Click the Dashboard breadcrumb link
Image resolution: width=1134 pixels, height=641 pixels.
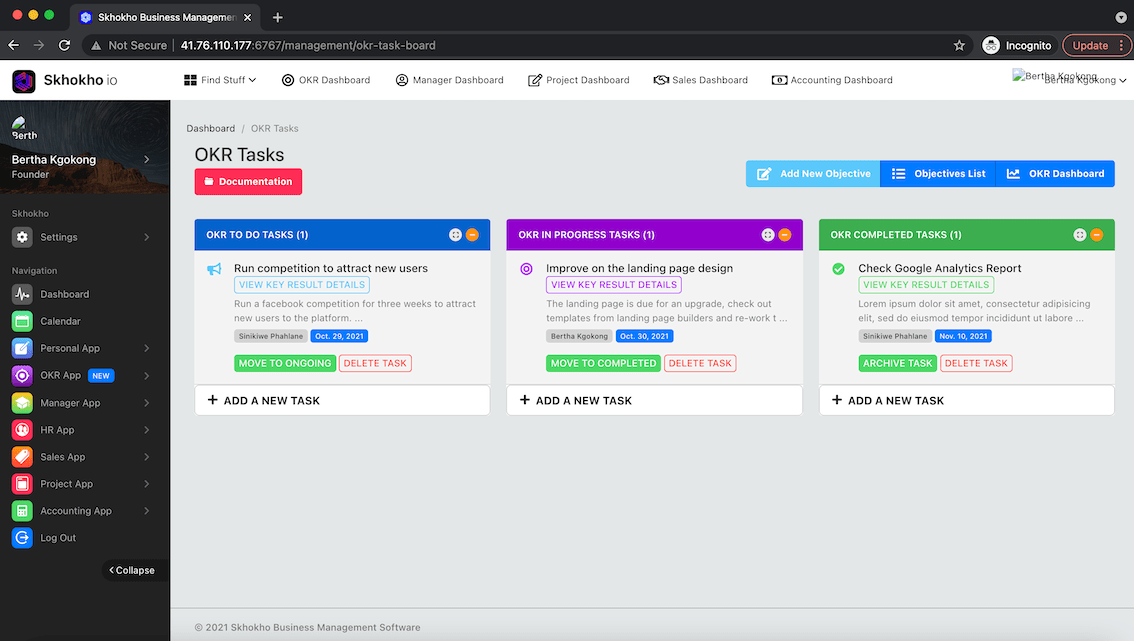coord(210,128)
